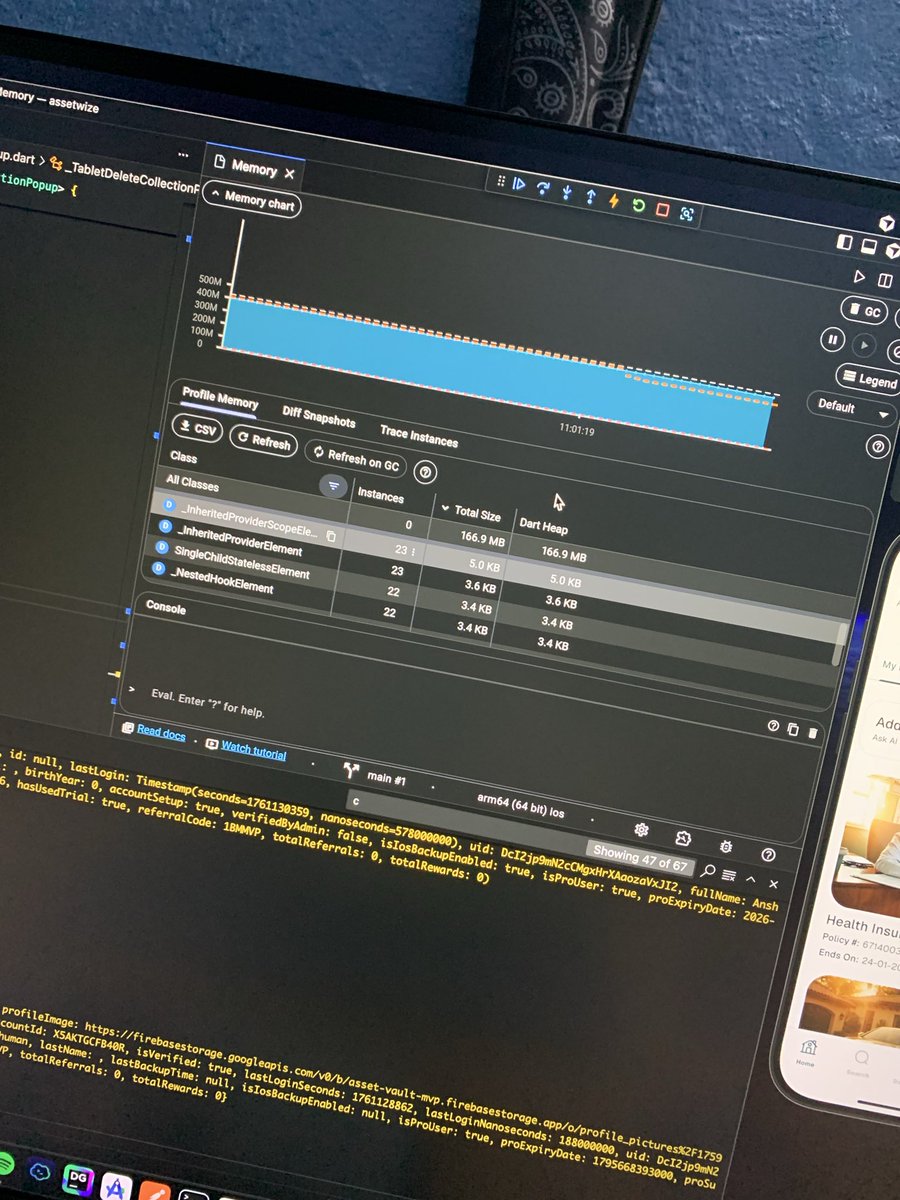Open help icon beside Refresh on GC
This screenshot has width=900, height=1200.
click(425, 471)
